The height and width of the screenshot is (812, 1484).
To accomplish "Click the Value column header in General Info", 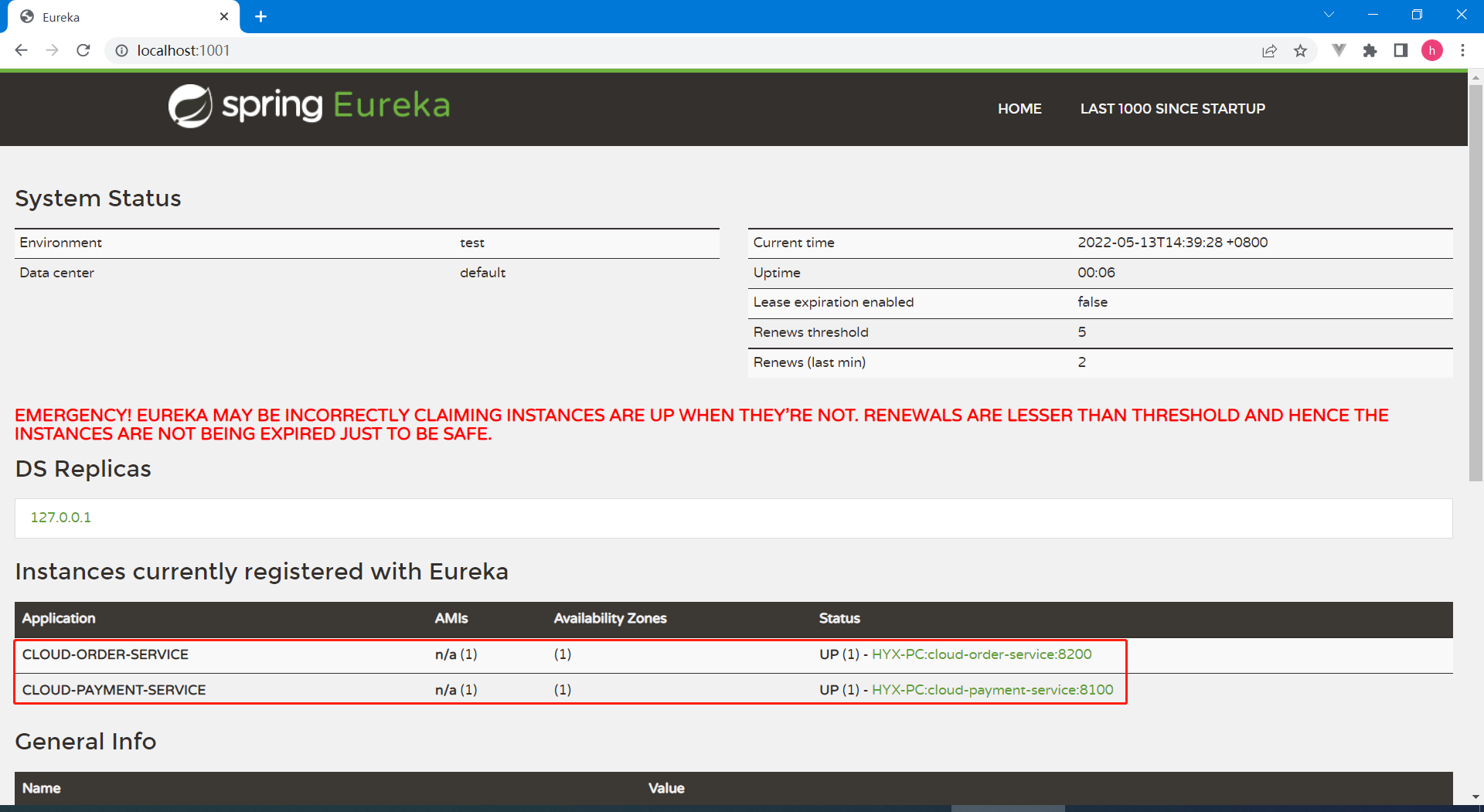I will pos(666,788).
